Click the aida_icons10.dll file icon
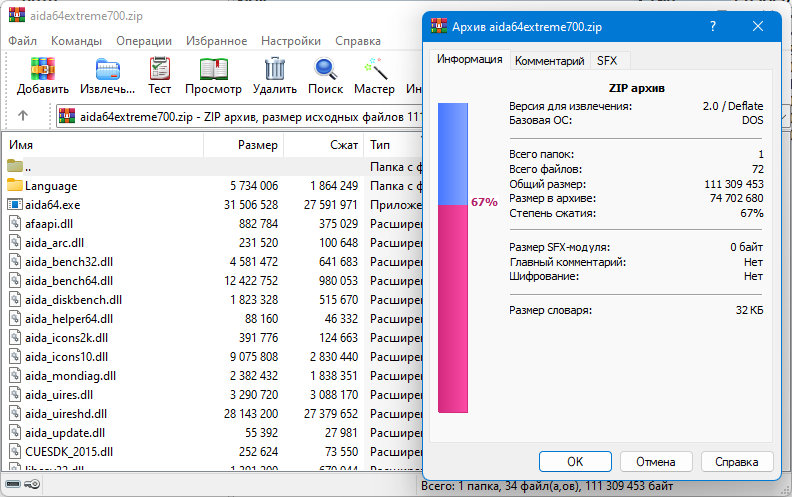792x497 pixels. (x=15, y=357)
